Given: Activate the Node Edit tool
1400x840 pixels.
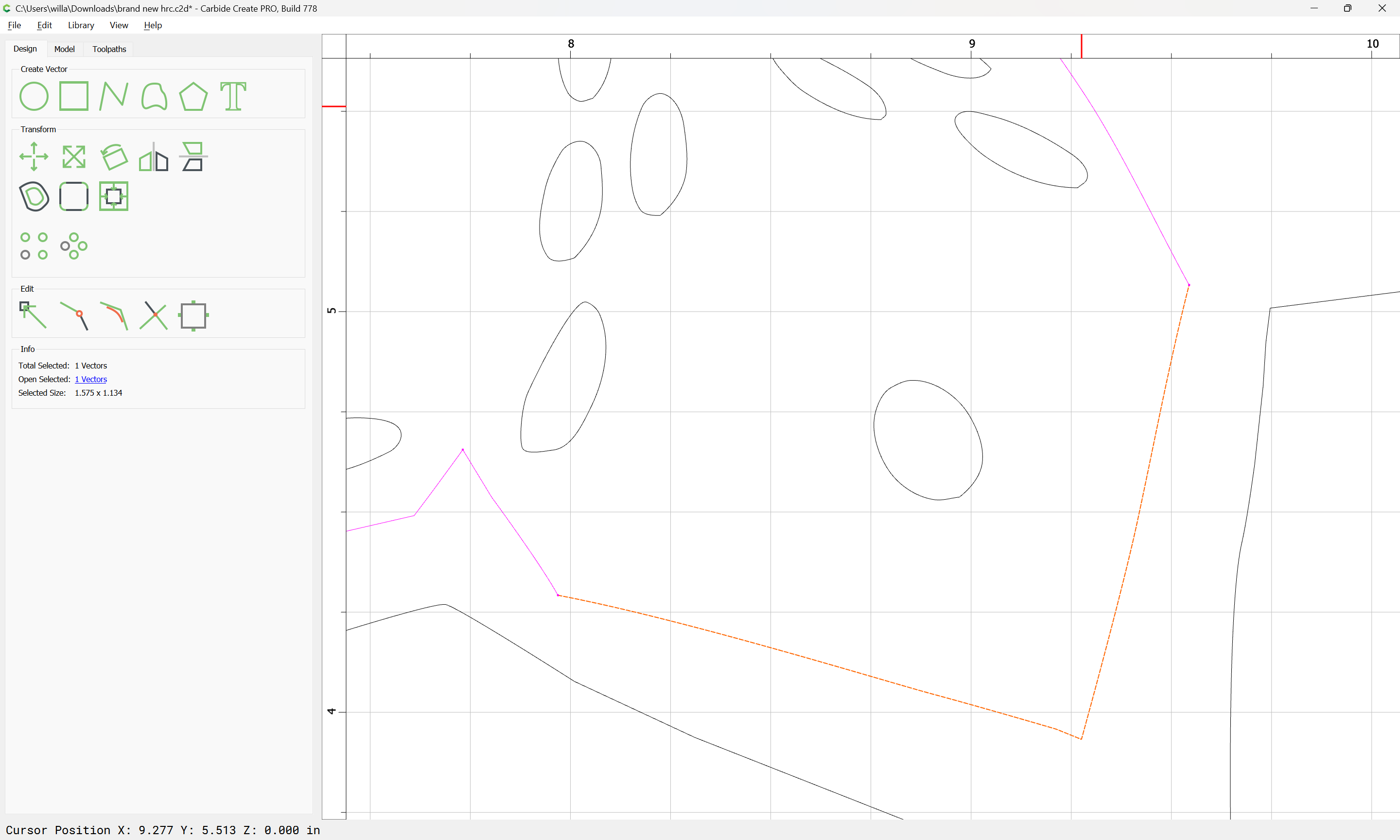Looking at the screenshot, I should 34,315.
